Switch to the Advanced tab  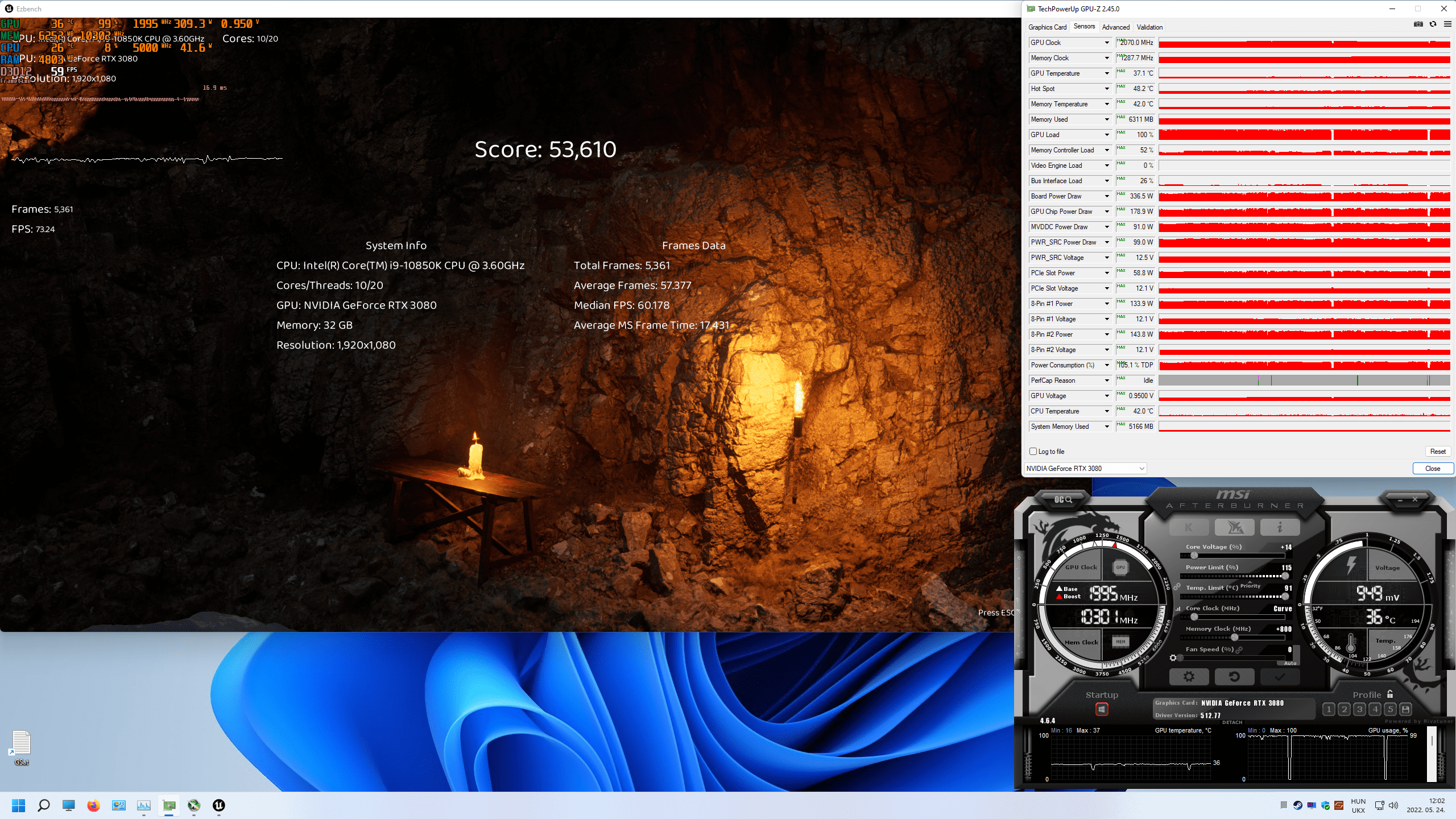click(1115, 27)
